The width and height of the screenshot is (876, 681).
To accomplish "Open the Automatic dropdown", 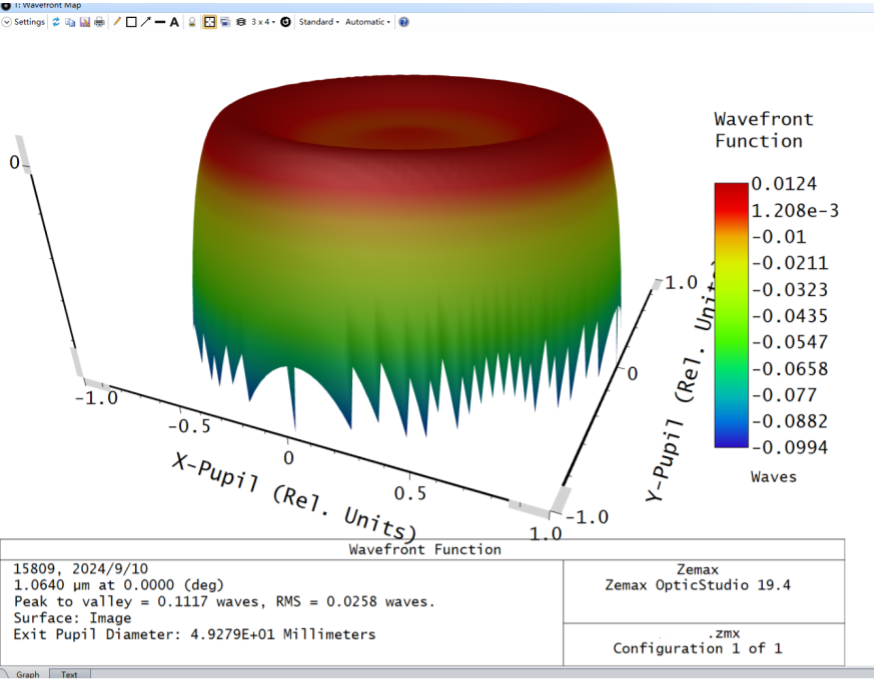I will (368, 22).
